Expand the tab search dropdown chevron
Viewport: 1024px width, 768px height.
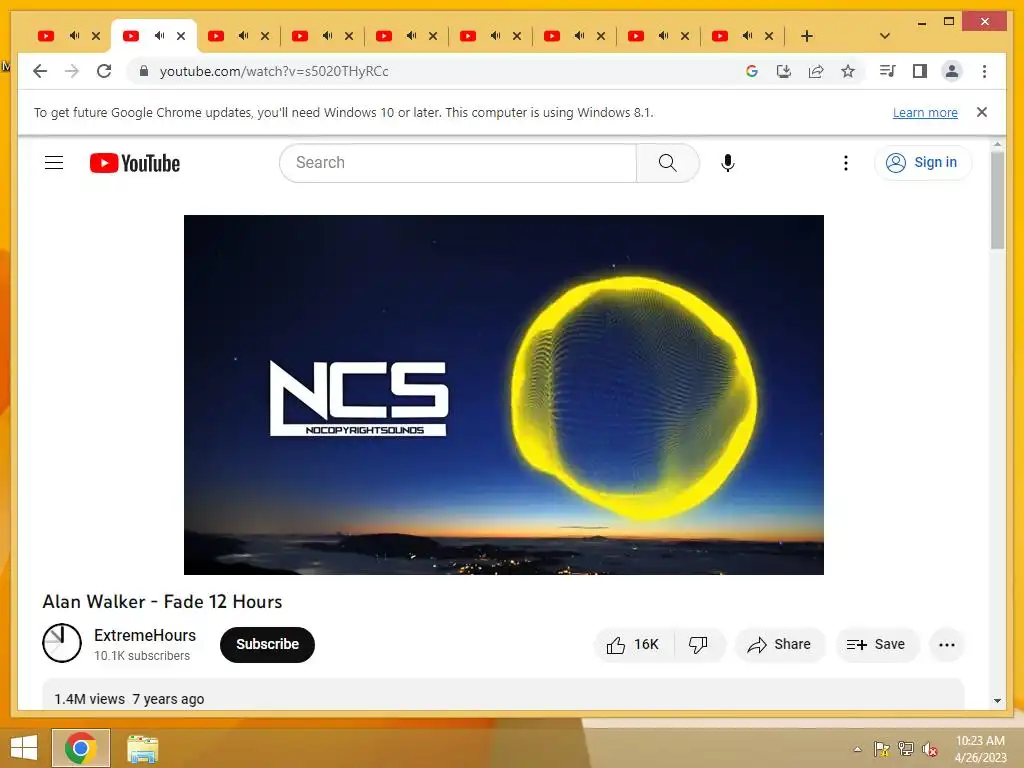coord(885,36)
